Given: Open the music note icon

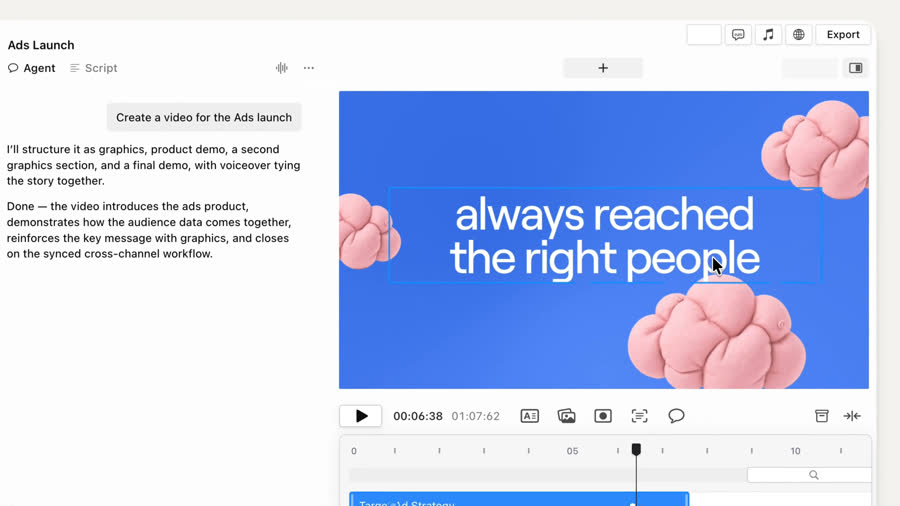Looking at the screenshot, I should pos(768,34).
